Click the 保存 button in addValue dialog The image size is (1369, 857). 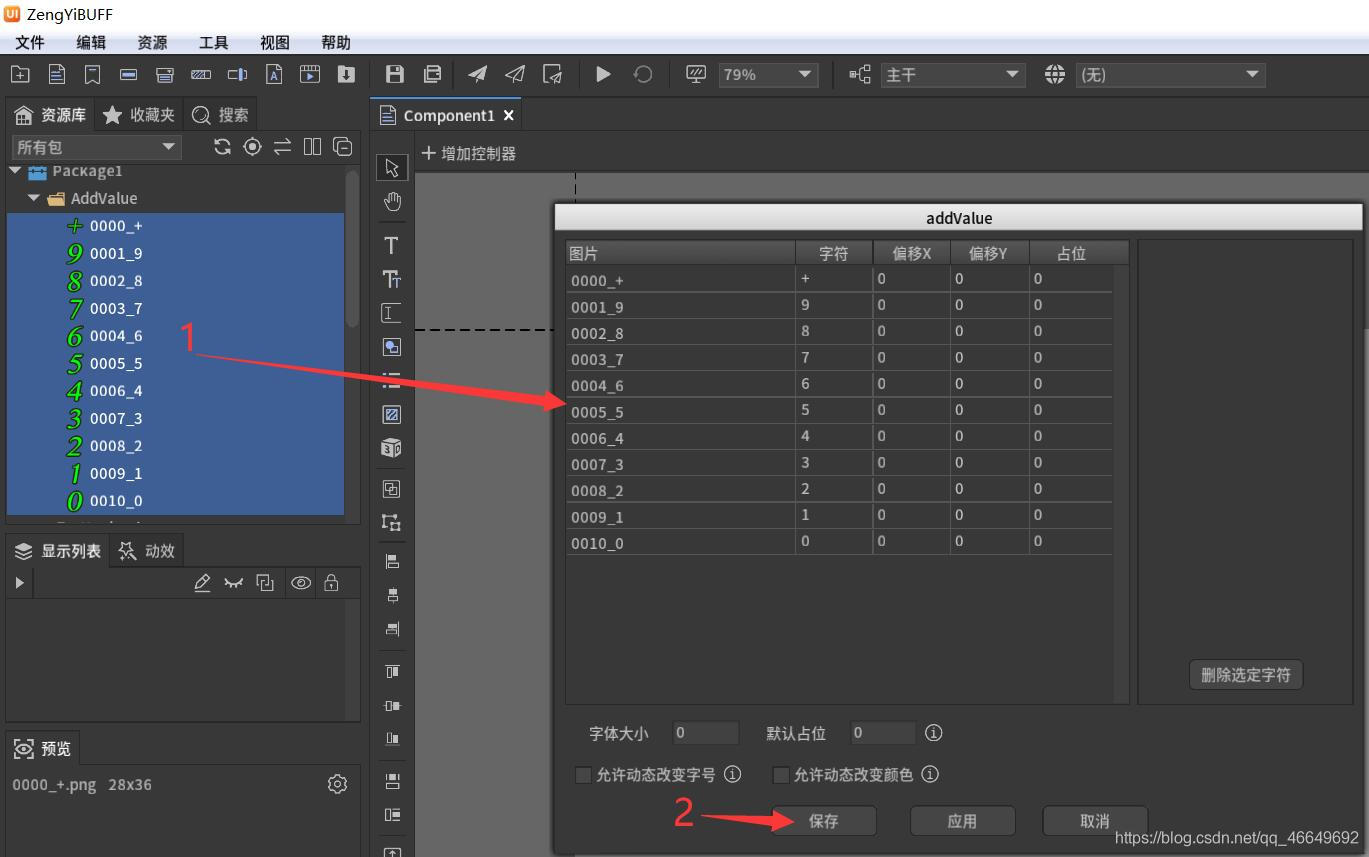pyautogui.click(x=823, y=821)
